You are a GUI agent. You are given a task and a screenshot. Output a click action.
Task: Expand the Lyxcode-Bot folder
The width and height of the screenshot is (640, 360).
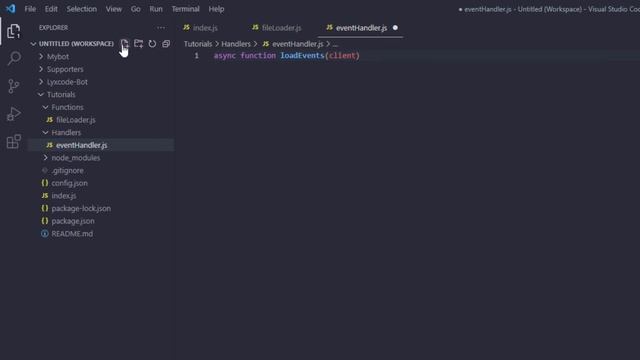(41, 82)
